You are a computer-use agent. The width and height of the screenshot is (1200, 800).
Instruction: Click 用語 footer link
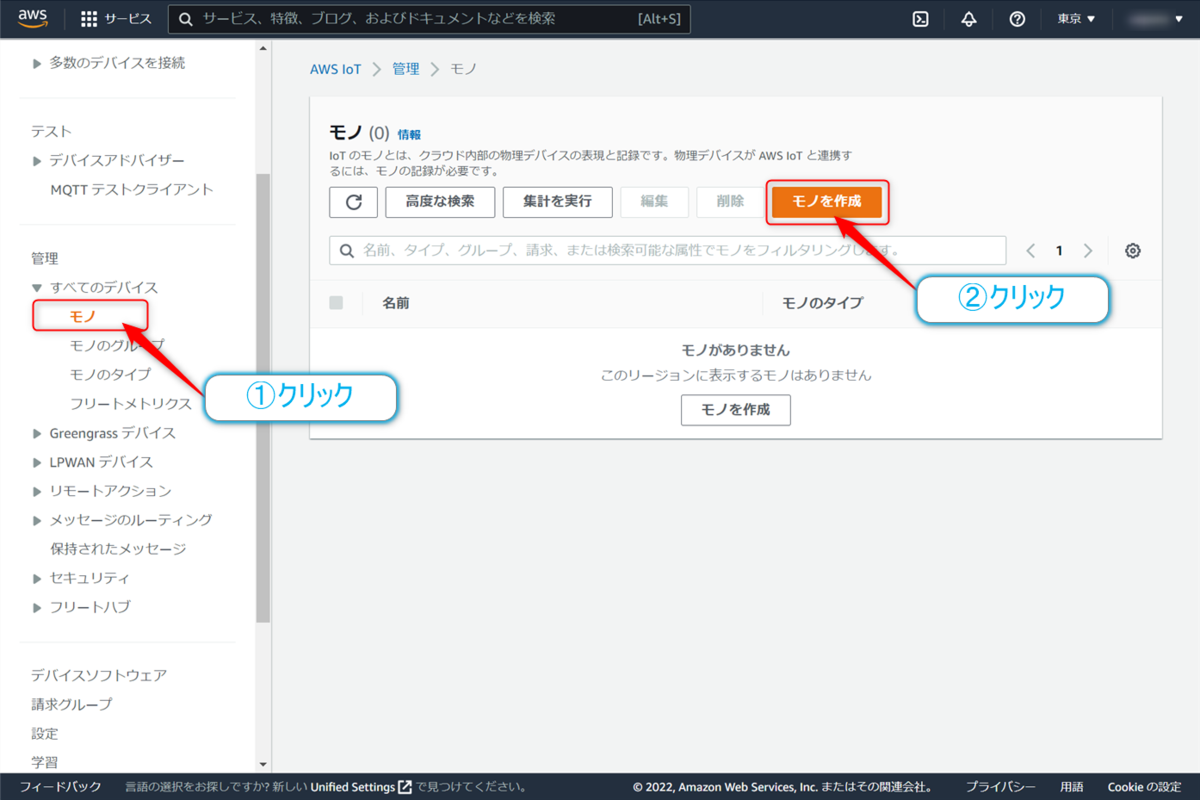coord(1072,787)
